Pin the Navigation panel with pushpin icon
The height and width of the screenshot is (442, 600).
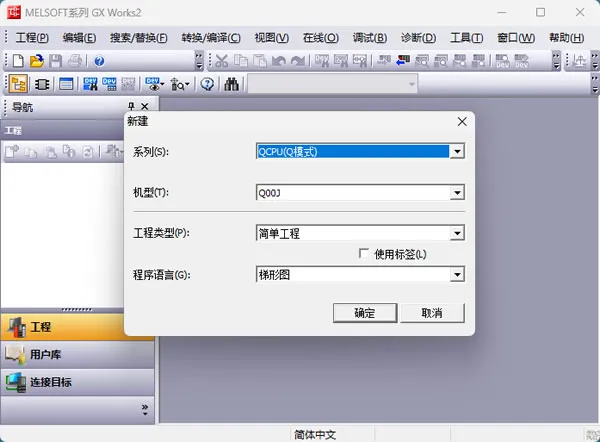coord(131,106)
